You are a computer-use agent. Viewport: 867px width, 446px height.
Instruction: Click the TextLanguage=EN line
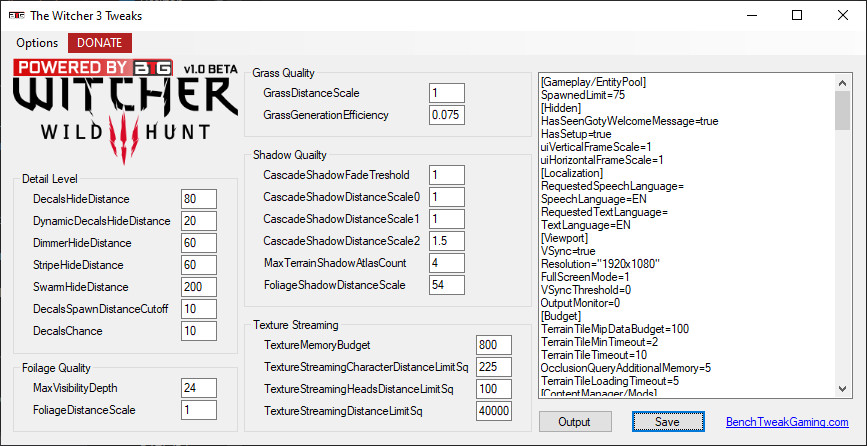(x=586, y=225)
